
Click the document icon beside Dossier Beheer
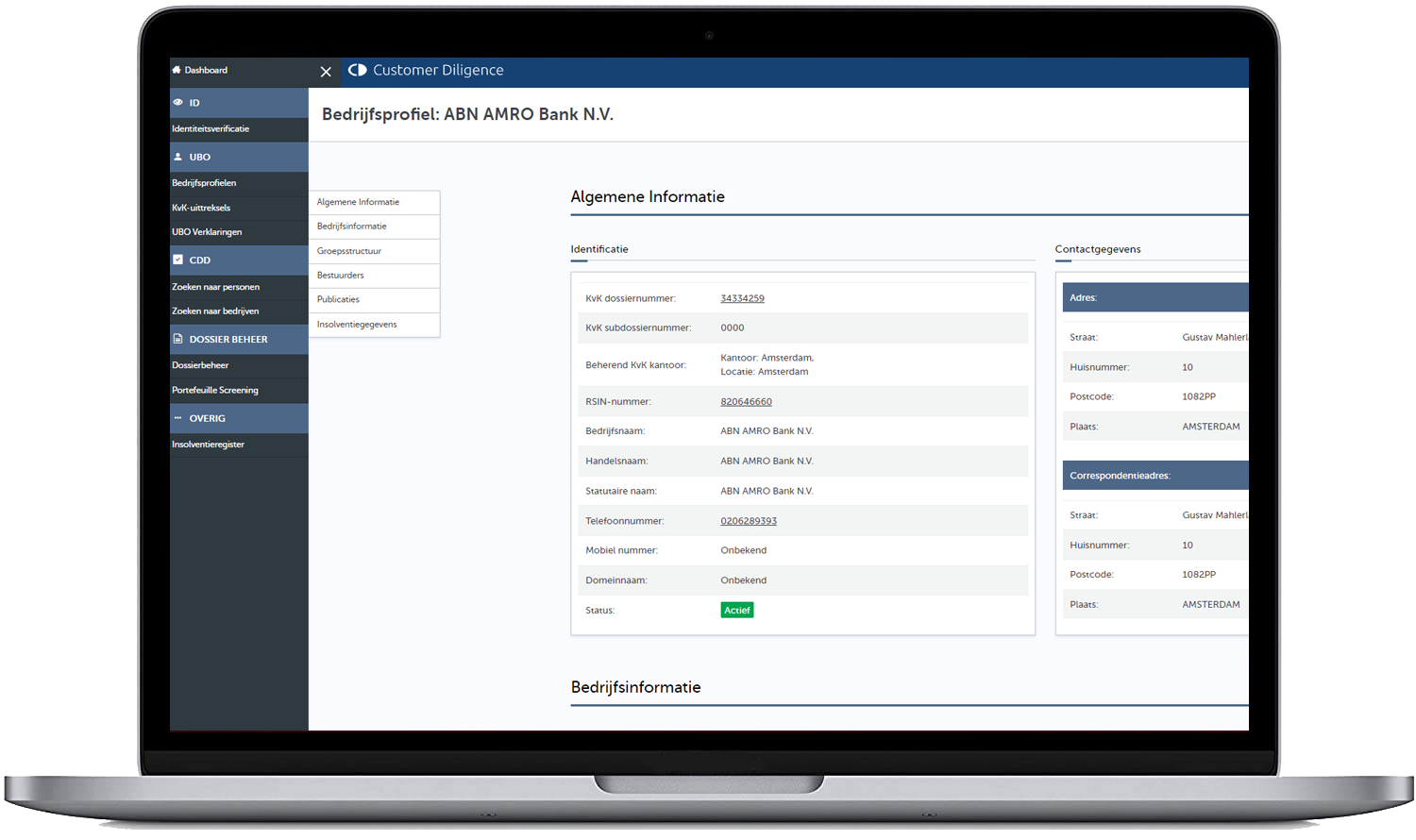point(177,339)
